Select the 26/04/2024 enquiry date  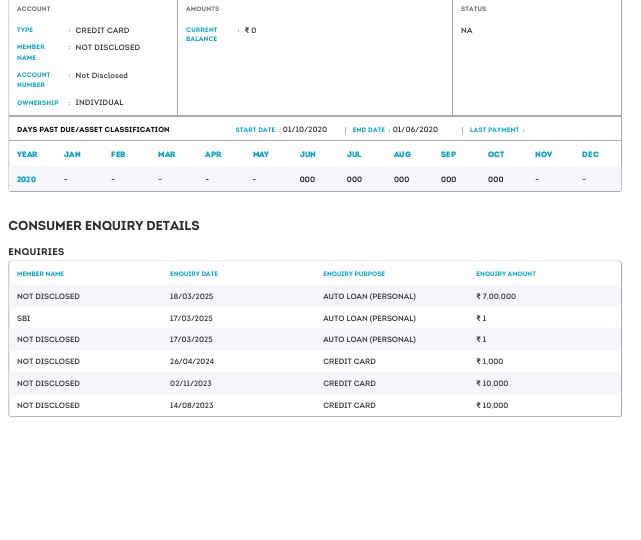coord(192,362)
